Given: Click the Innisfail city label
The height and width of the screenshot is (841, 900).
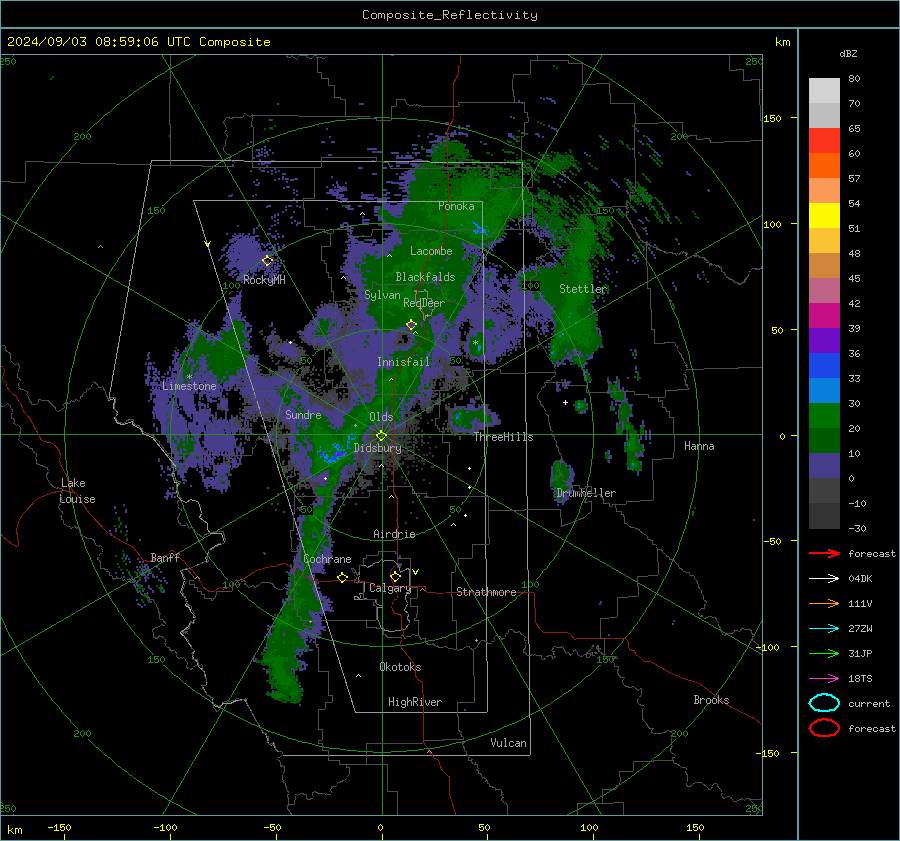Looking at the screenshot, I should click(403, 362).
